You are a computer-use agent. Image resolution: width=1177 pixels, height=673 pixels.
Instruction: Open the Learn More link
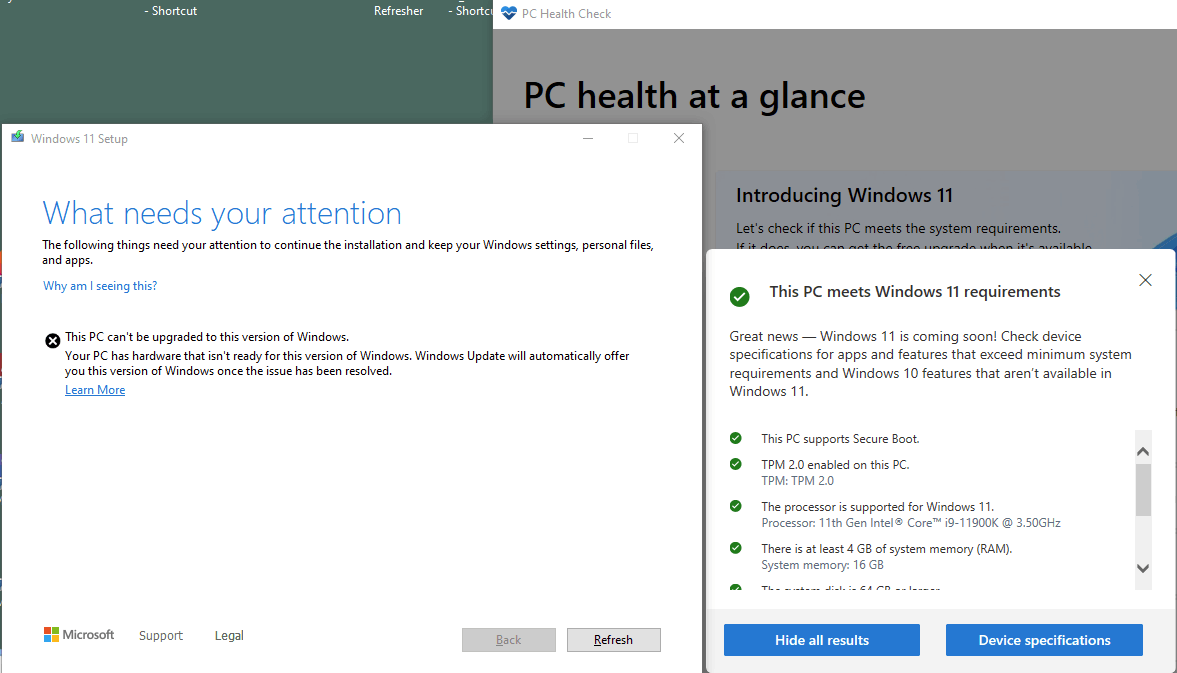(95, 390)
